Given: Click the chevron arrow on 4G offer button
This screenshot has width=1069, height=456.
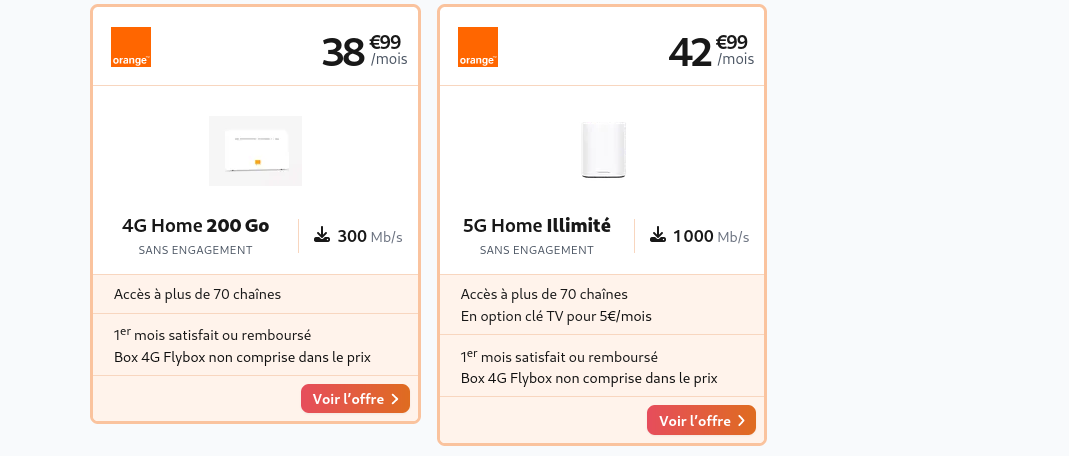Looking at the screenshot, I should (395, 399).
